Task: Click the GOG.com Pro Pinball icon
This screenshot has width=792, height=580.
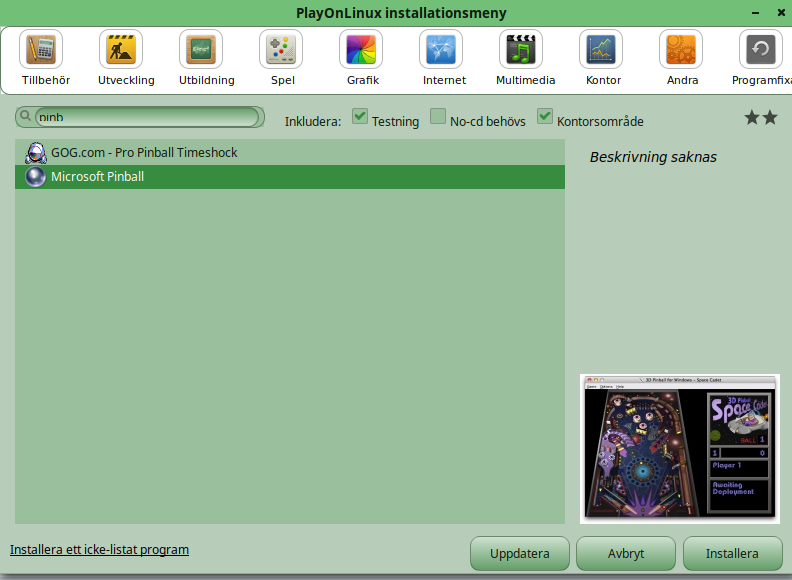Action: [x=36, y=153]
